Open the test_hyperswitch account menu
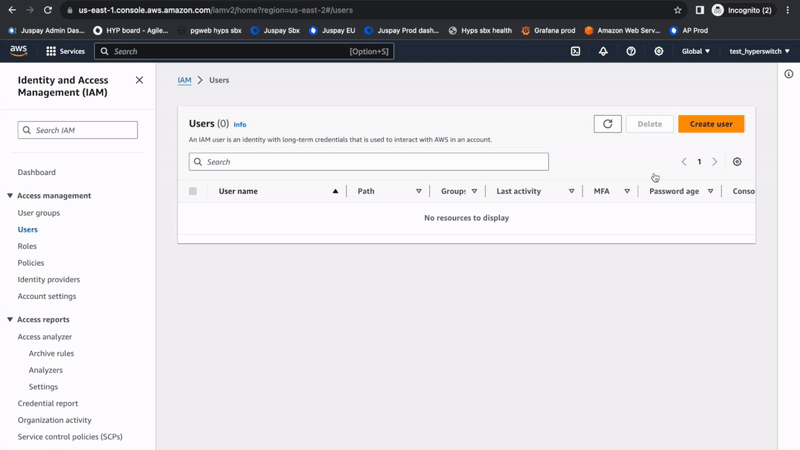 coord(759,51)
